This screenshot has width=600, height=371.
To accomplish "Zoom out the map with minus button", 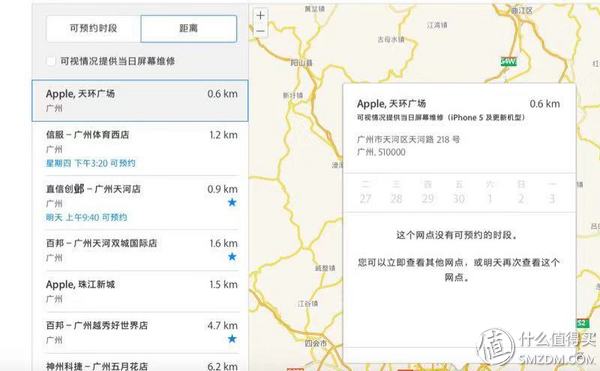I will click(261, 30).
